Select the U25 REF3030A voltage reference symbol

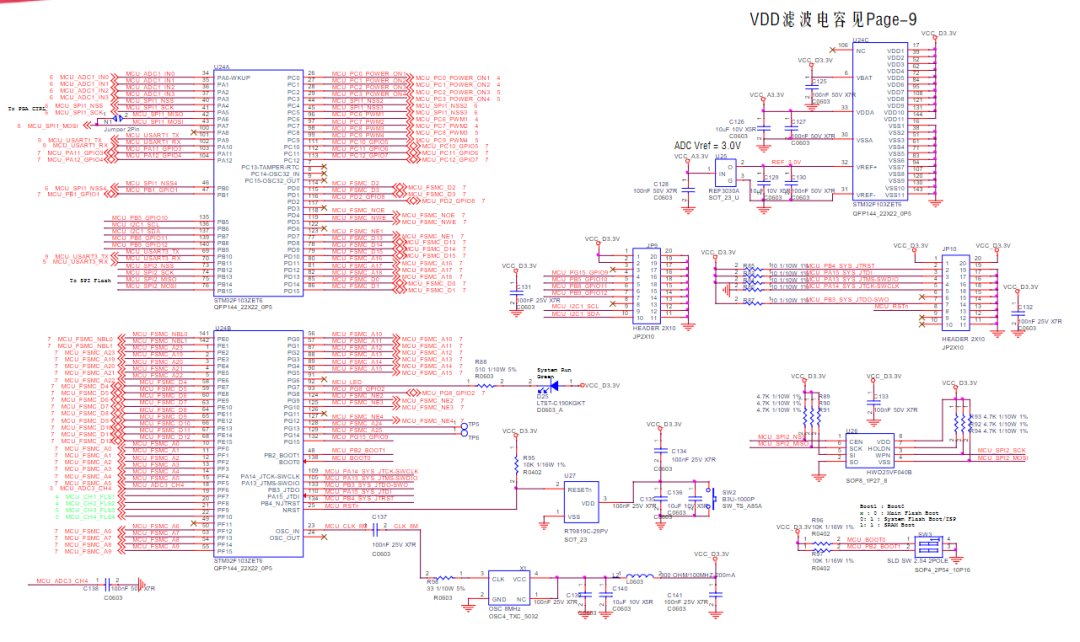[x=725, y=172]
